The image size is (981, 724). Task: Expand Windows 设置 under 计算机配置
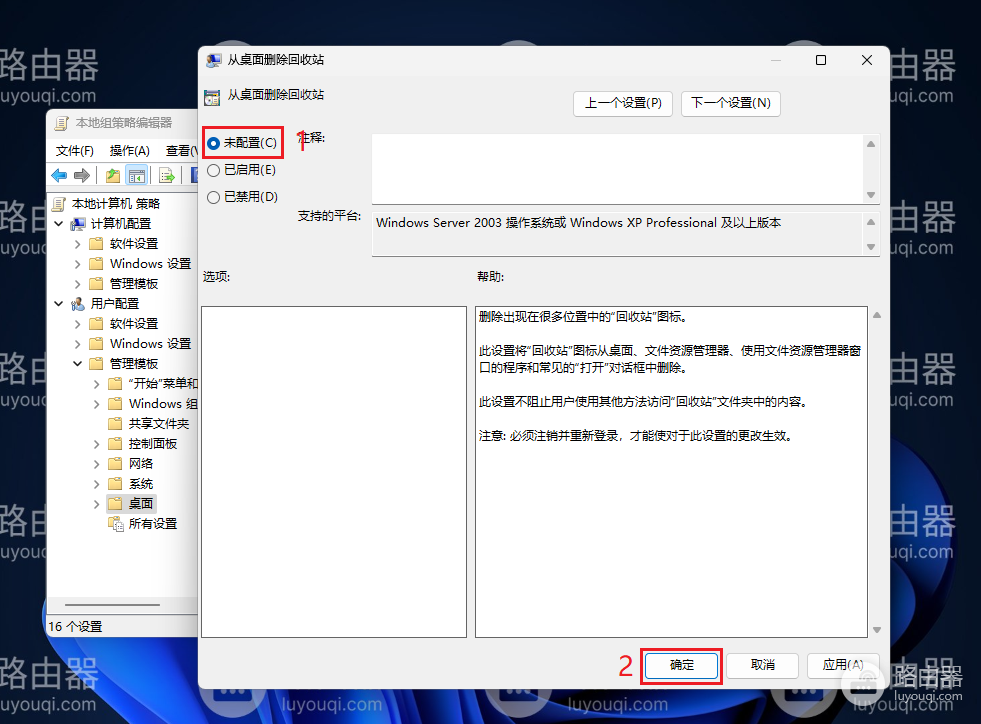point(78,264)
